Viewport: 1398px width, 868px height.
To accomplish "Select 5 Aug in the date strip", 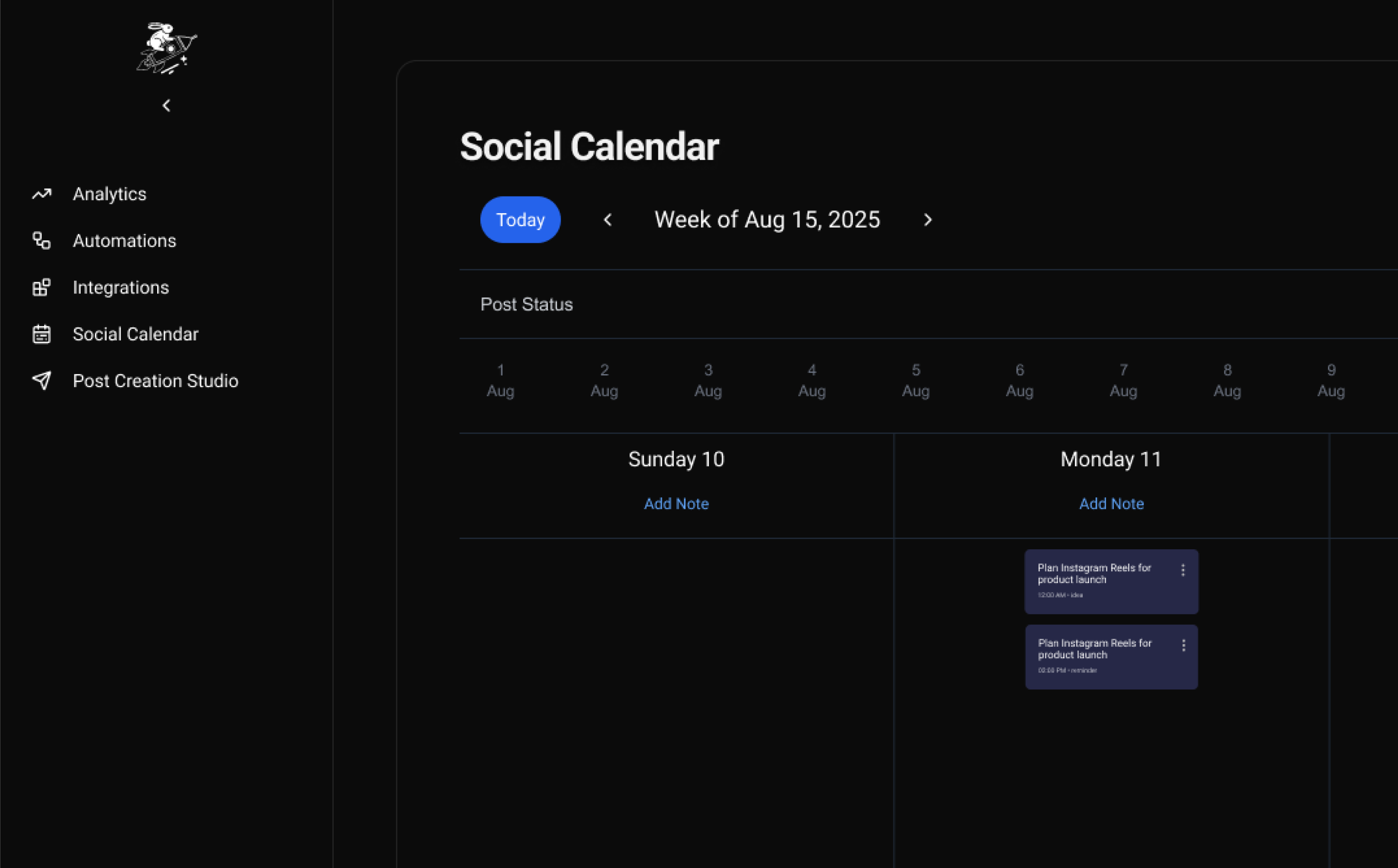I will (x=916, y=380).
